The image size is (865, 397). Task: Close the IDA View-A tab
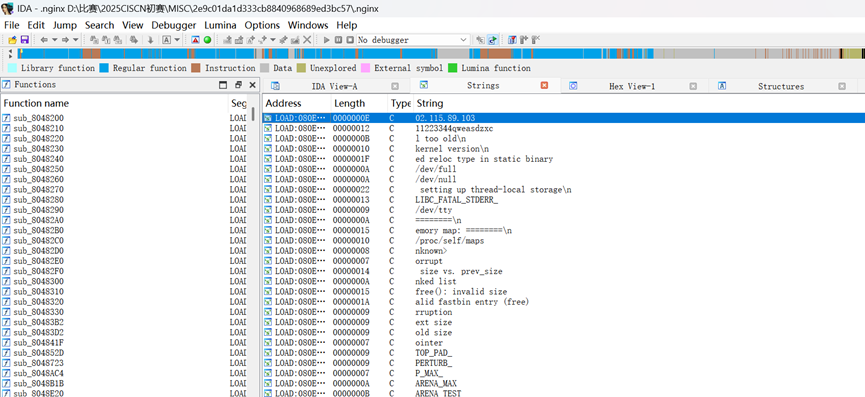click(395, 86)
